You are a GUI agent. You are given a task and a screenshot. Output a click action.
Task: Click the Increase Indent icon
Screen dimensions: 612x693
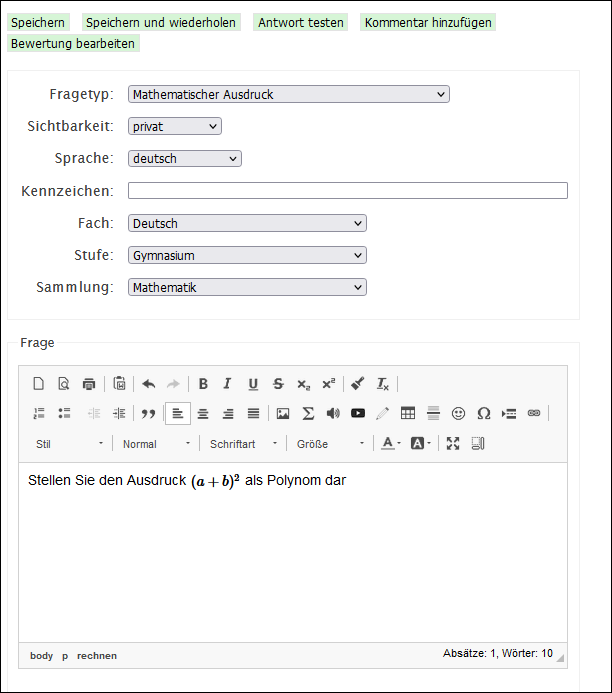pyautogui.click(x=119, y=413)
